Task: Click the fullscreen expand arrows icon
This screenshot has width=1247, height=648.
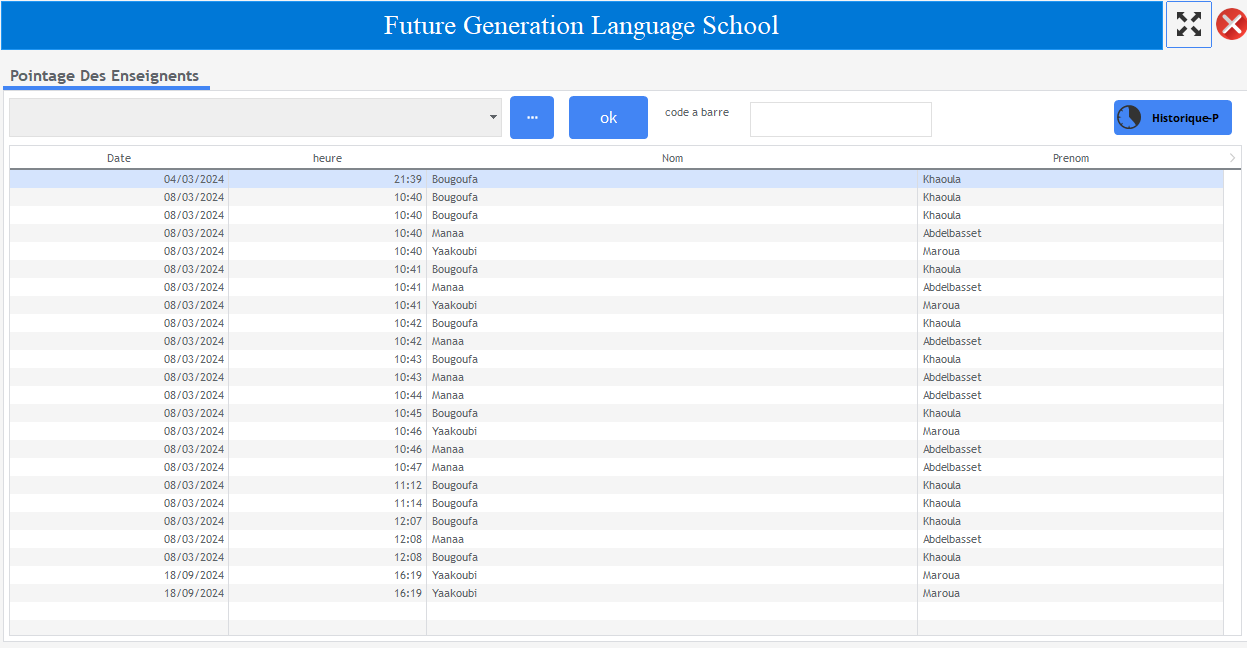Action: 1188,25
